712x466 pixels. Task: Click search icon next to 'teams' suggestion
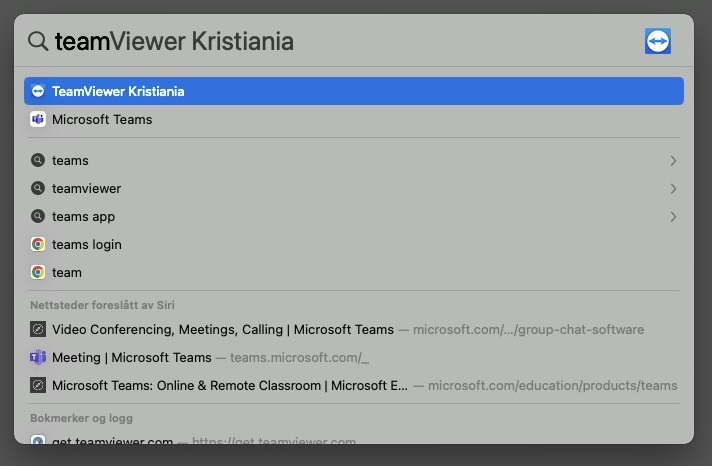point(38,160)
